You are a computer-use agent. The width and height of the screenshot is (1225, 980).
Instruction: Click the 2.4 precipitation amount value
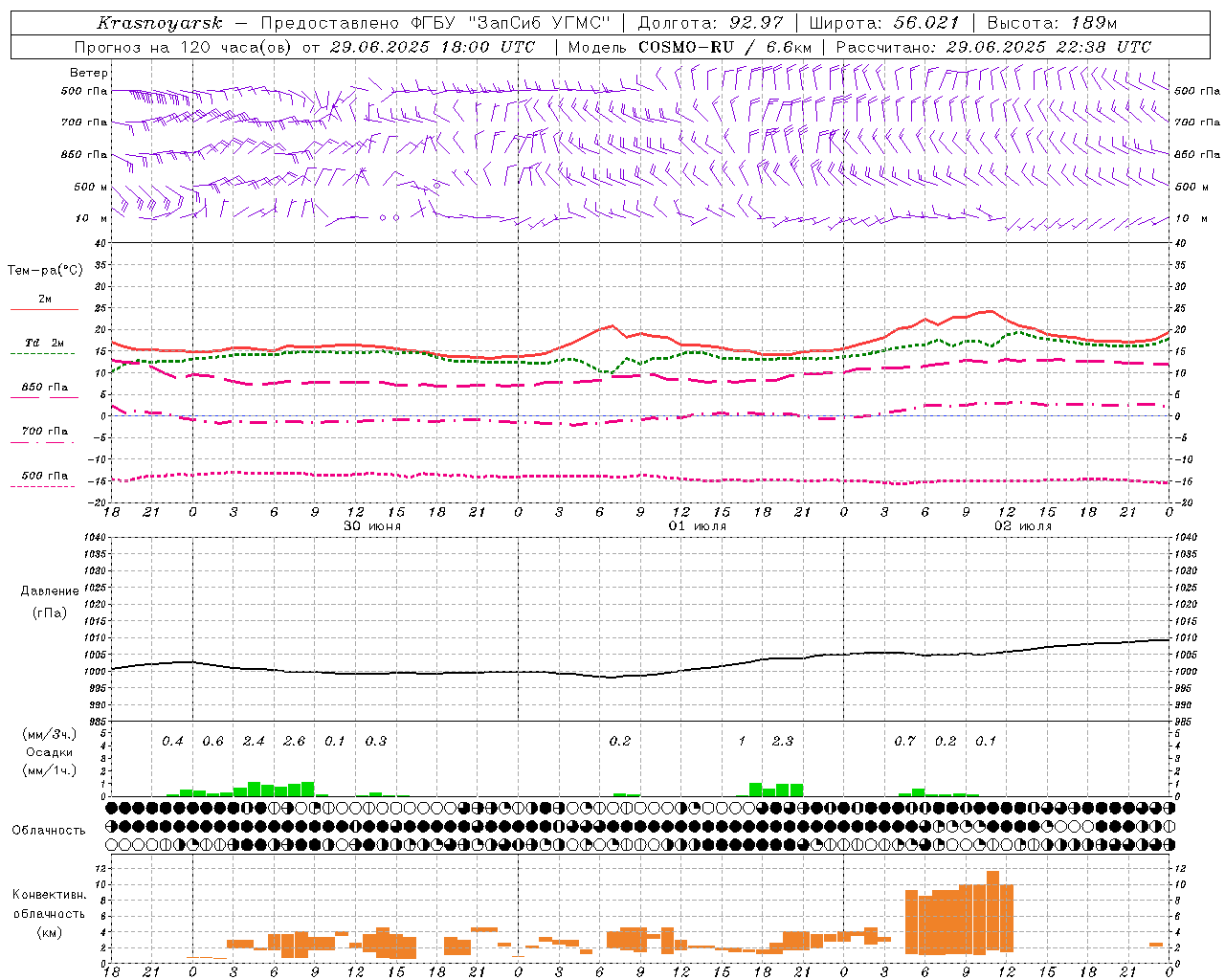click(254, 741)
